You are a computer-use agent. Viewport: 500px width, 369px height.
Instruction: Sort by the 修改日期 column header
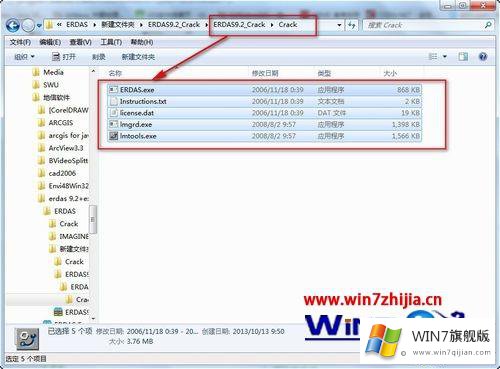click(265, 73)
